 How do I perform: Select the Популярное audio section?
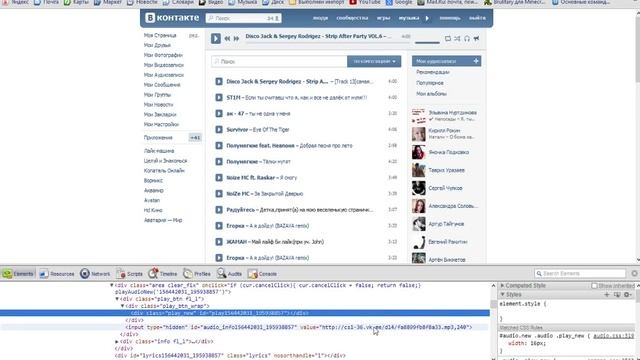(x=430, y=83)
